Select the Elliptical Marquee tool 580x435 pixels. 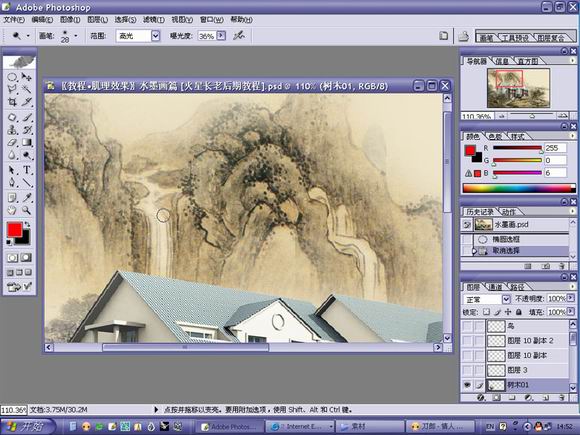(12, 77)
